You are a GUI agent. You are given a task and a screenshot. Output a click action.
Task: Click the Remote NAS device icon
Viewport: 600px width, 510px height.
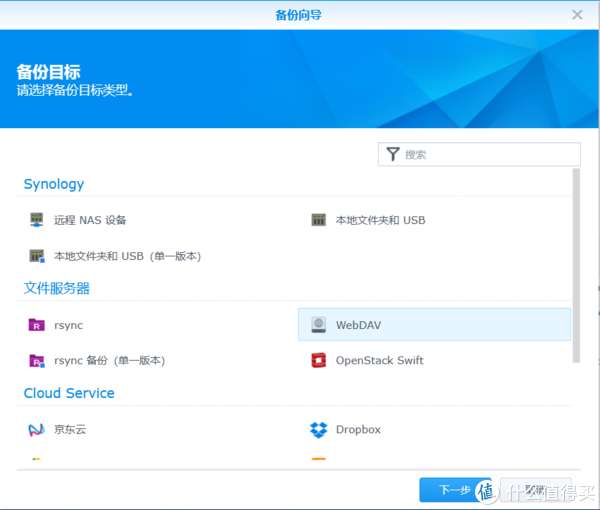[x=37, y=220]
